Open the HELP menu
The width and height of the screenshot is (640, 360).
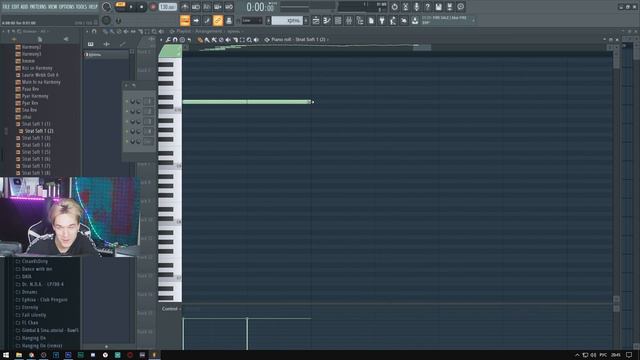tap(93, 7)
